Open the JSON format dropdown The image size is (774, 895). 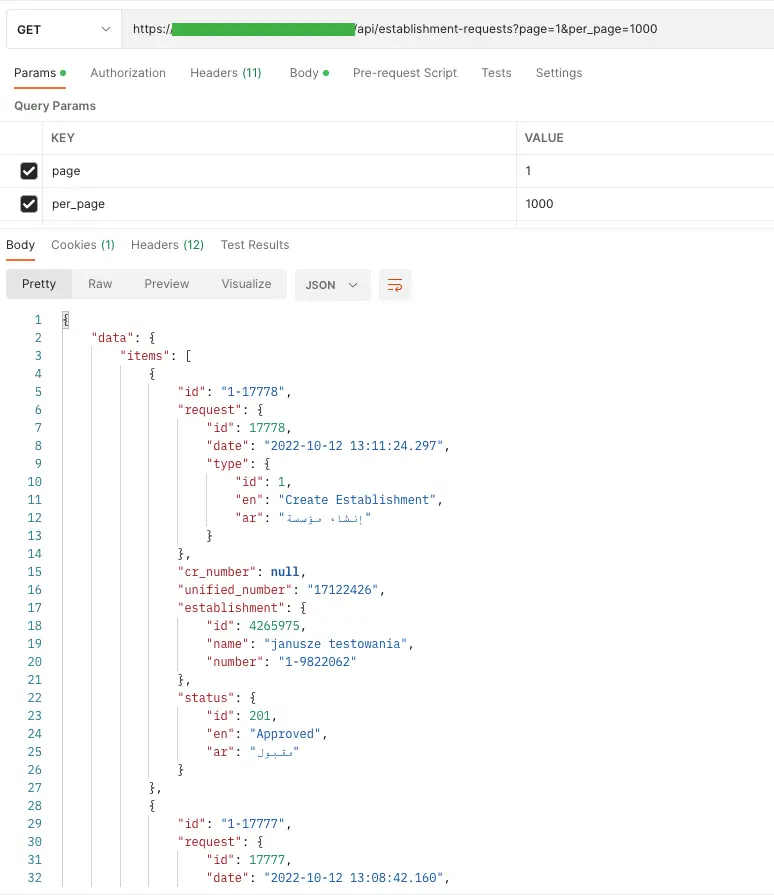coord(331,284)
